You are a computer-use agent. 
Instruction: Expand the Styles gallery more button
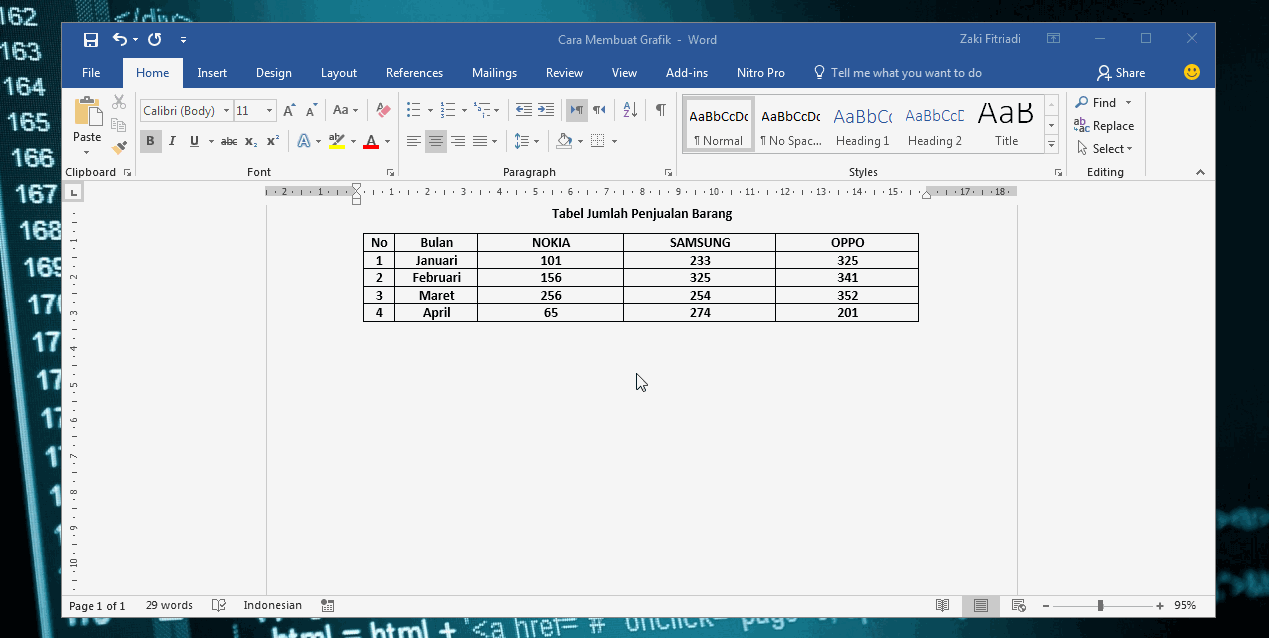1051,145
